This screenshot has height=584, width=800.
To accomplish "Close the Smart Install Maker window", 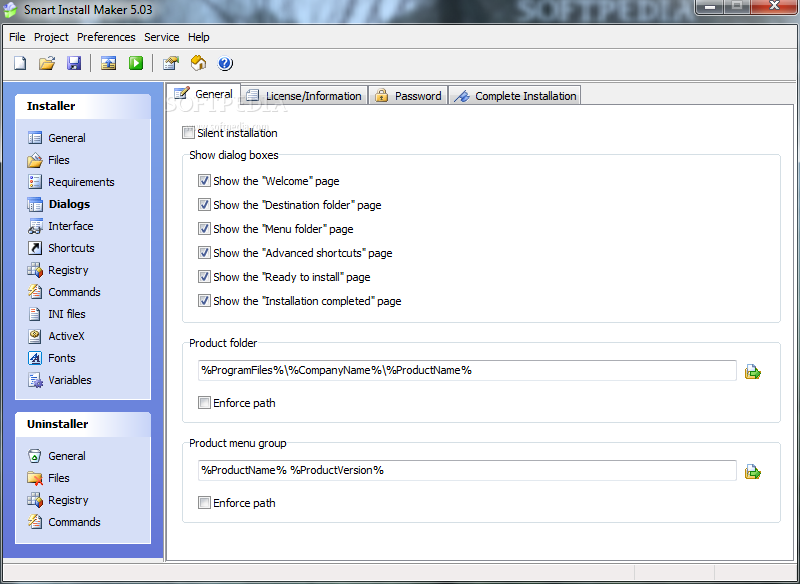I will [x=775, y=7].
